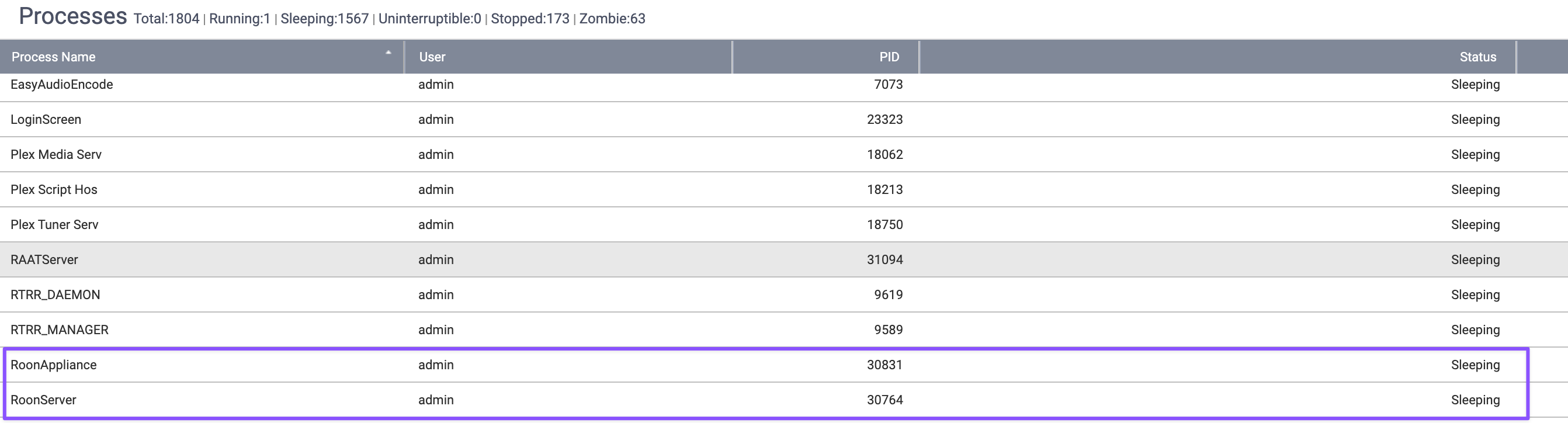The image size is (1568, 423).
Task: Click PID 23323 for LoginScreen
Action: point(884,120)
